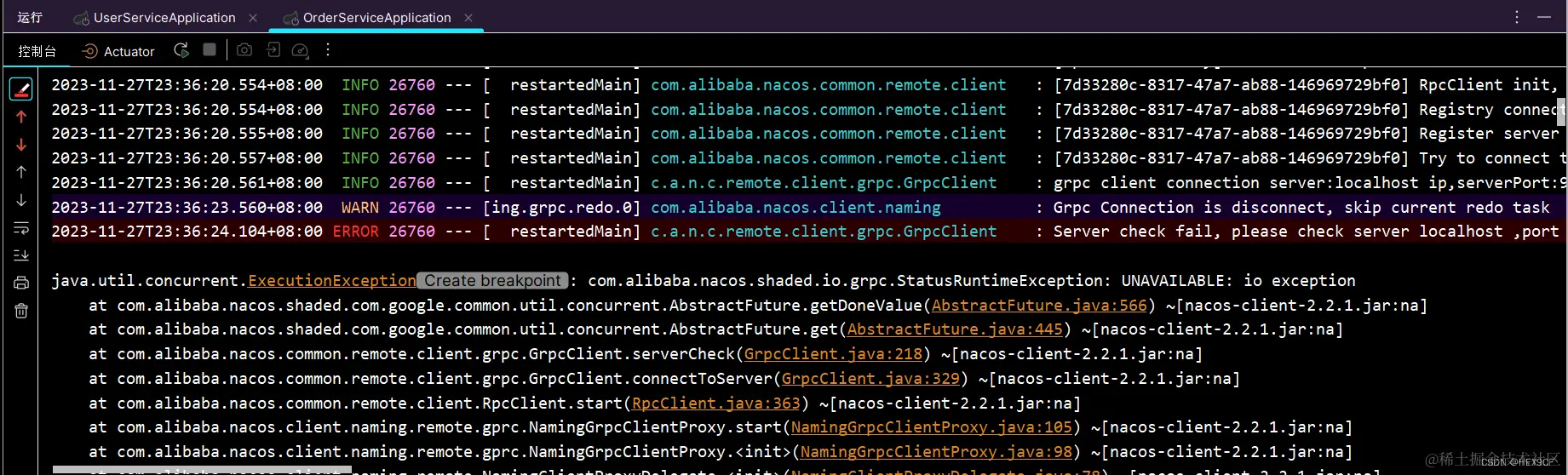Click '[ing.grpc.redo.0]' thread name

tap(561, 208)
